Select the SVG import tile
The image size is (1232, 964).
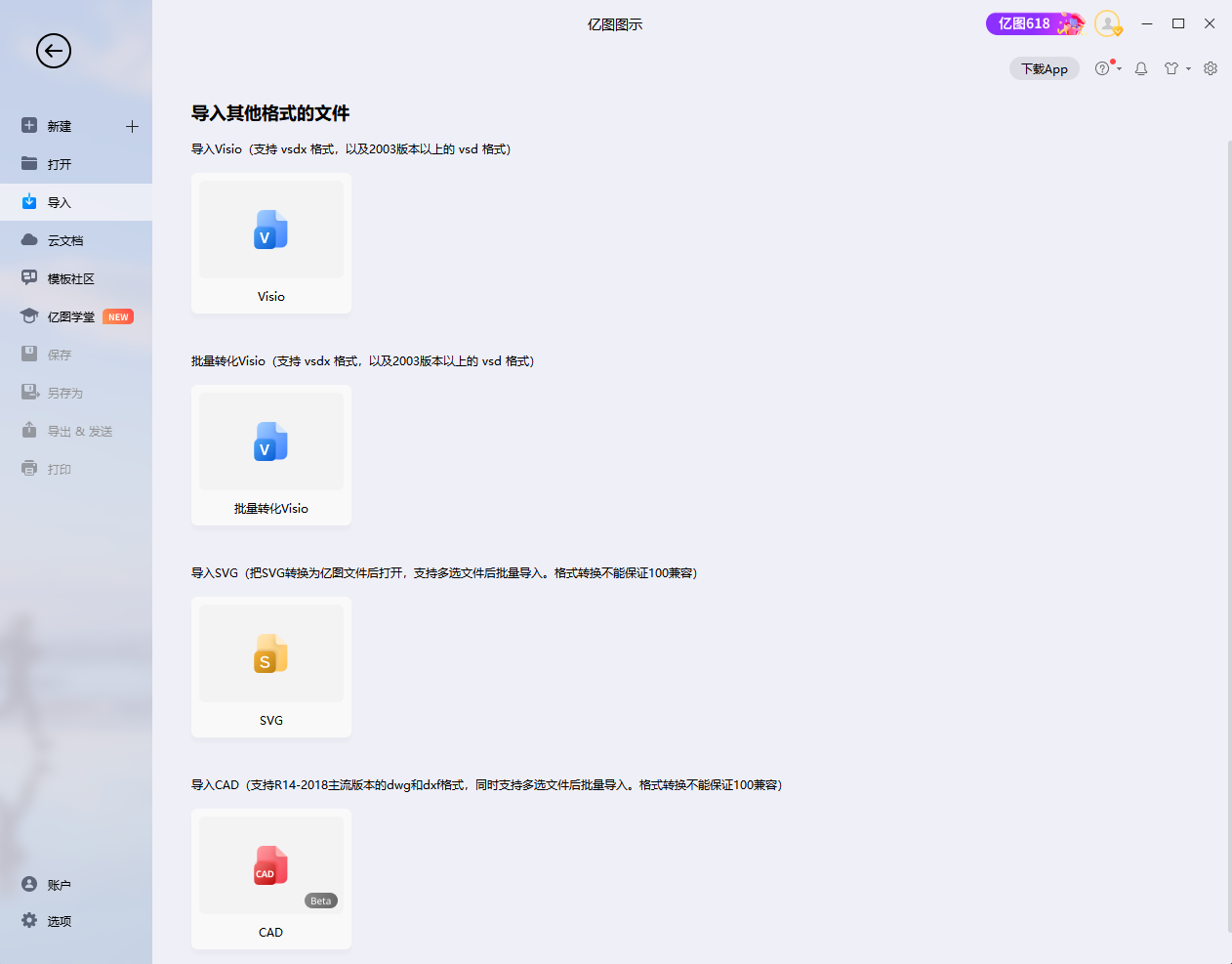(271, 667)
